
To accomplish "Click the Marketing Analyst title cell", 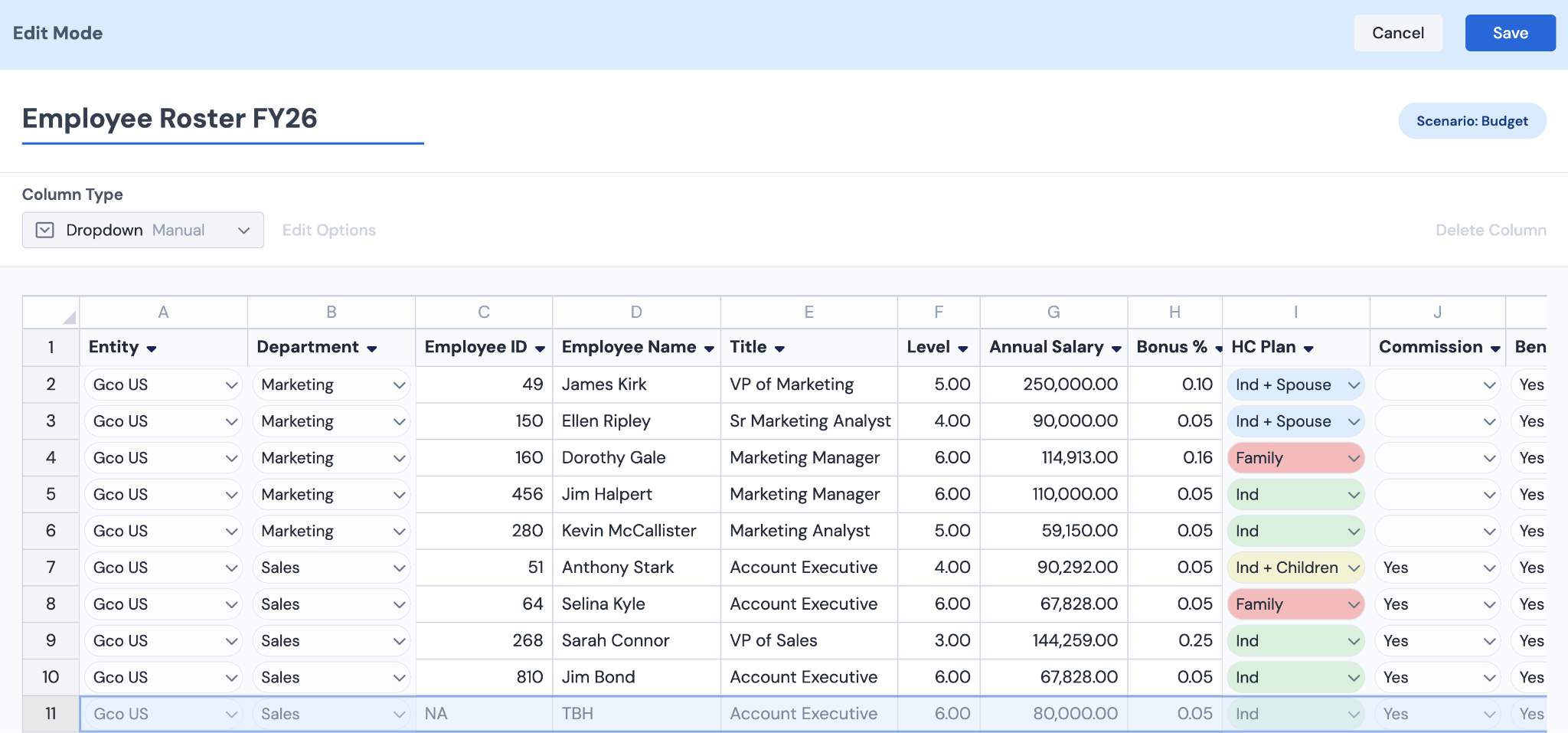I will click(x=809, y=531).
